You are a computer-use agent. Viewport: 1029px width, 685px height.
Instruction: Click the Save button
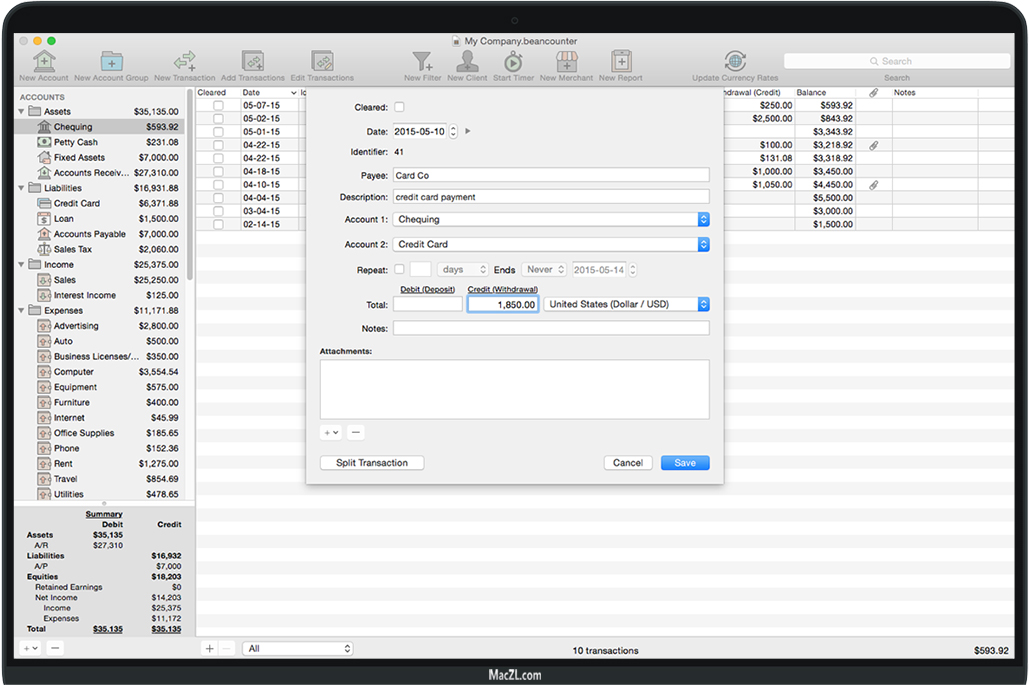[685, 463]
